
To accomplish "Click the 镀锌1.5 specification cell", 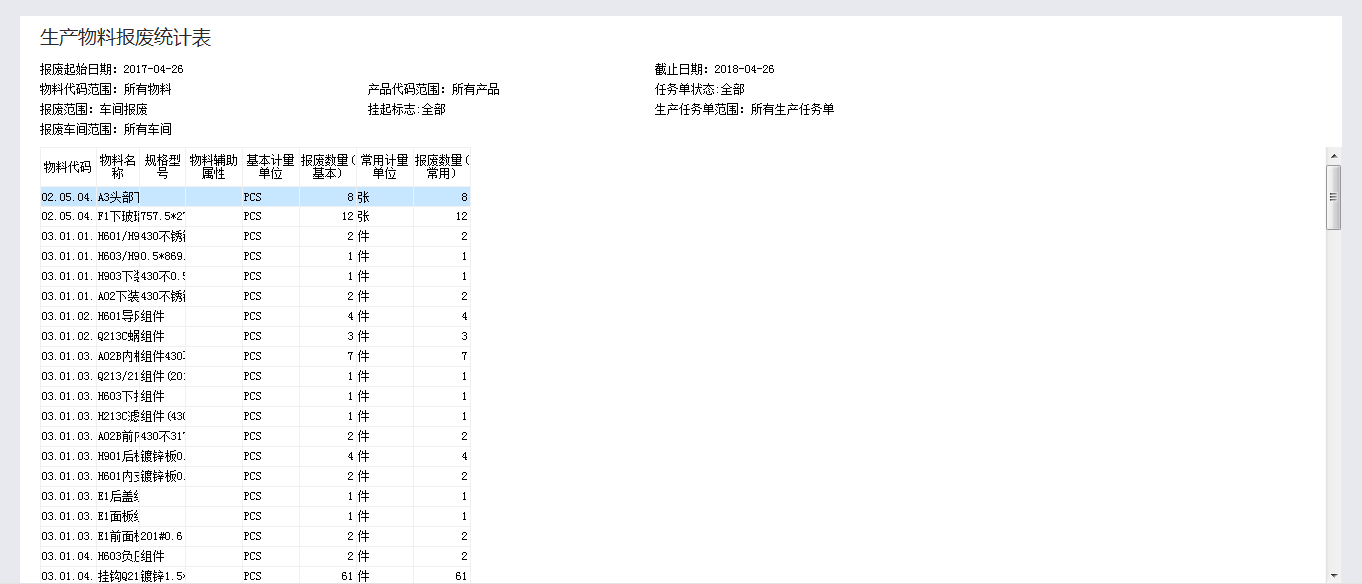I will [x=163, y=576].
